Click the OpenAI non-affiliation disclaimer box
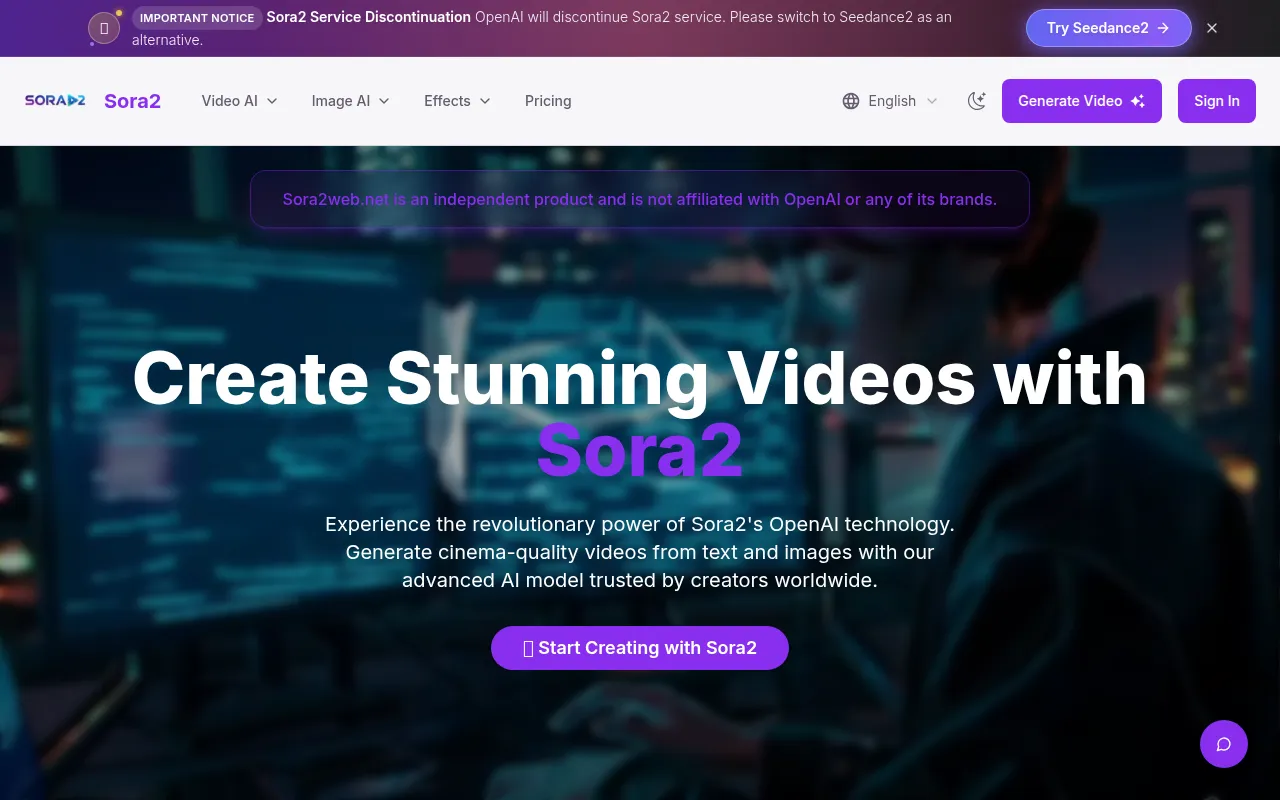 pyautogui.click(x=640, y=199)
